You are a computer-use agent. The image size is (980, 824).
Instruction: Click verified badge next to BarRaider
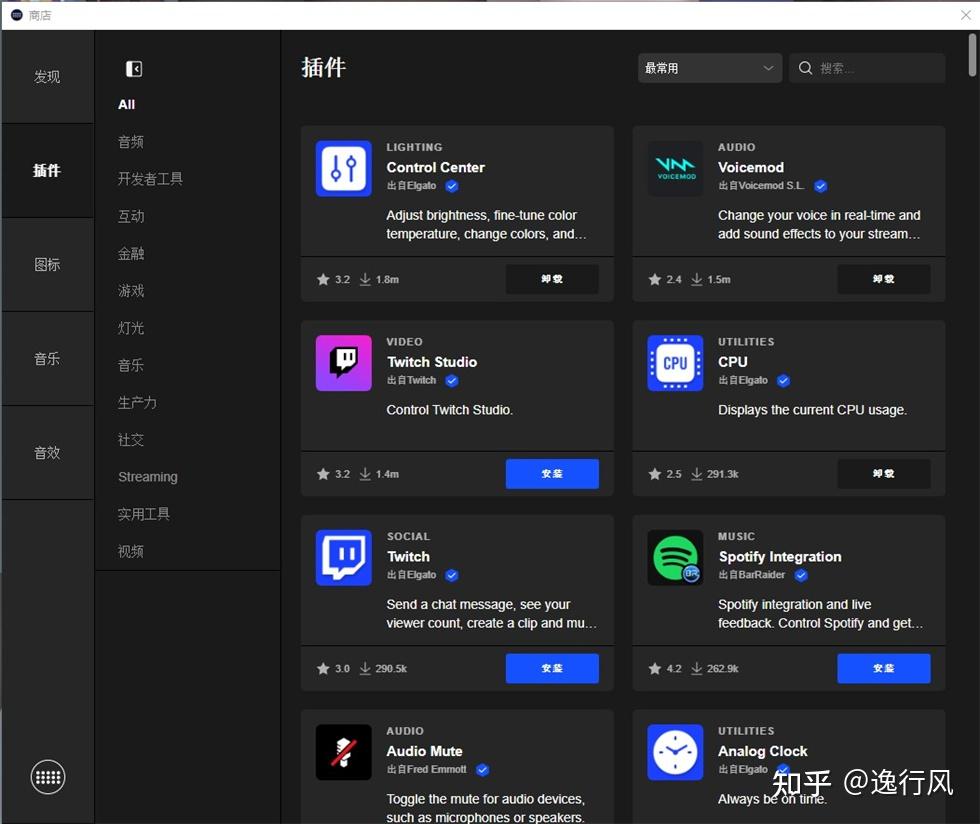801,575
